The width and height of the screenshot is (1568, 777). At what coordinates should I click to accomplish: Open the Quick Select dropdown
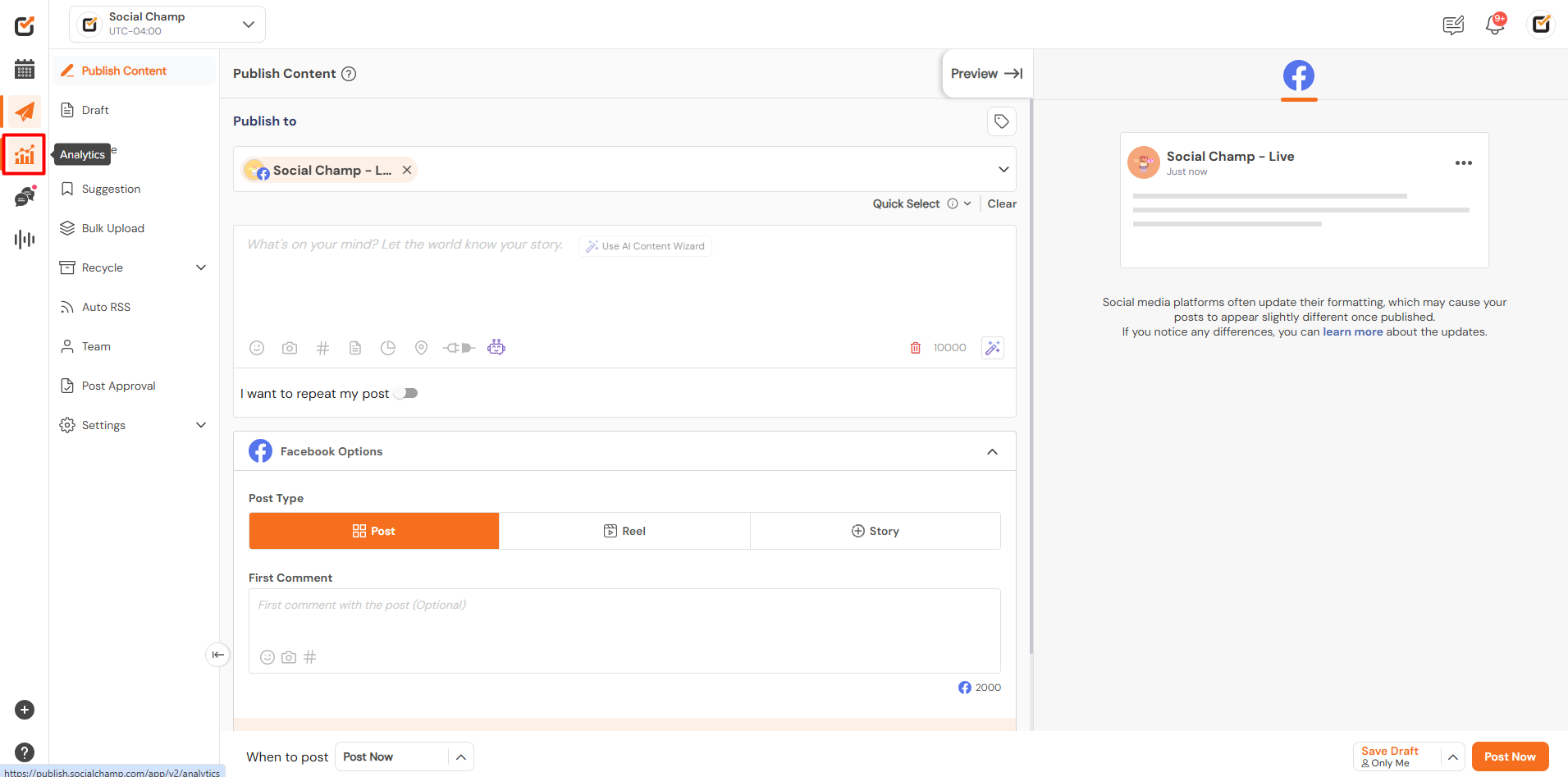click(922, 203)
